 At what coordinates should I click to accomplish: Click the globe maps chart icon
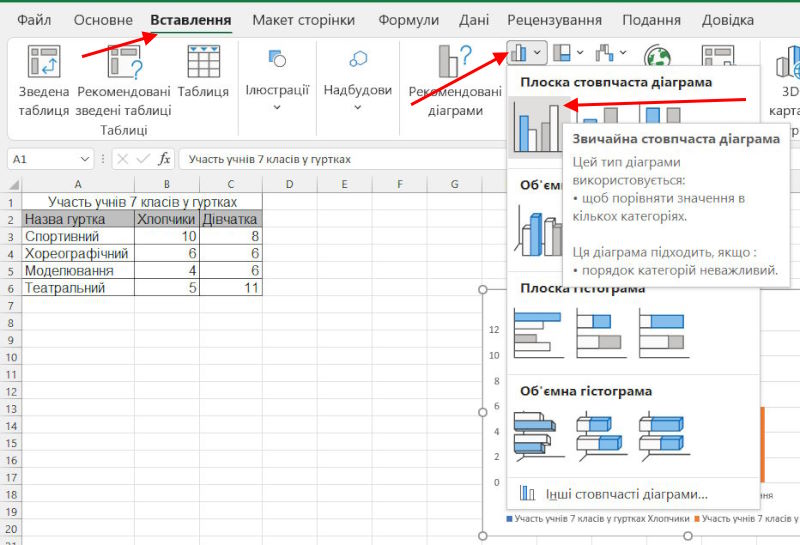coord(656,58)
